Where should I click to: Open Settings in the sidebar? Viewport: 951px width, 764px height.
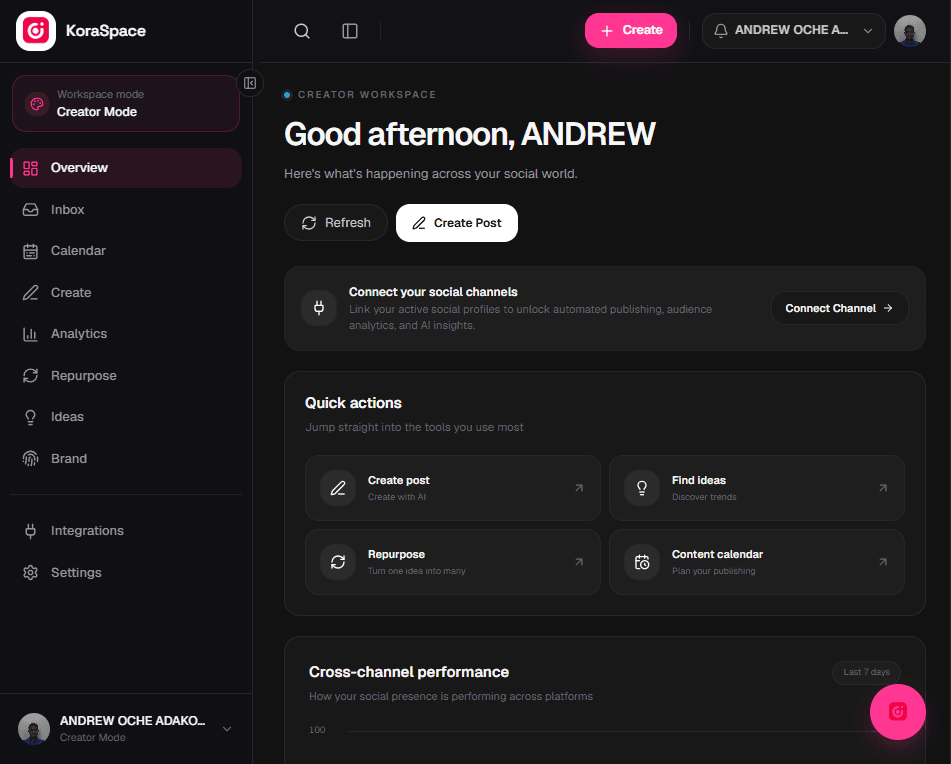pyautogui.click(x=126, y=573)
